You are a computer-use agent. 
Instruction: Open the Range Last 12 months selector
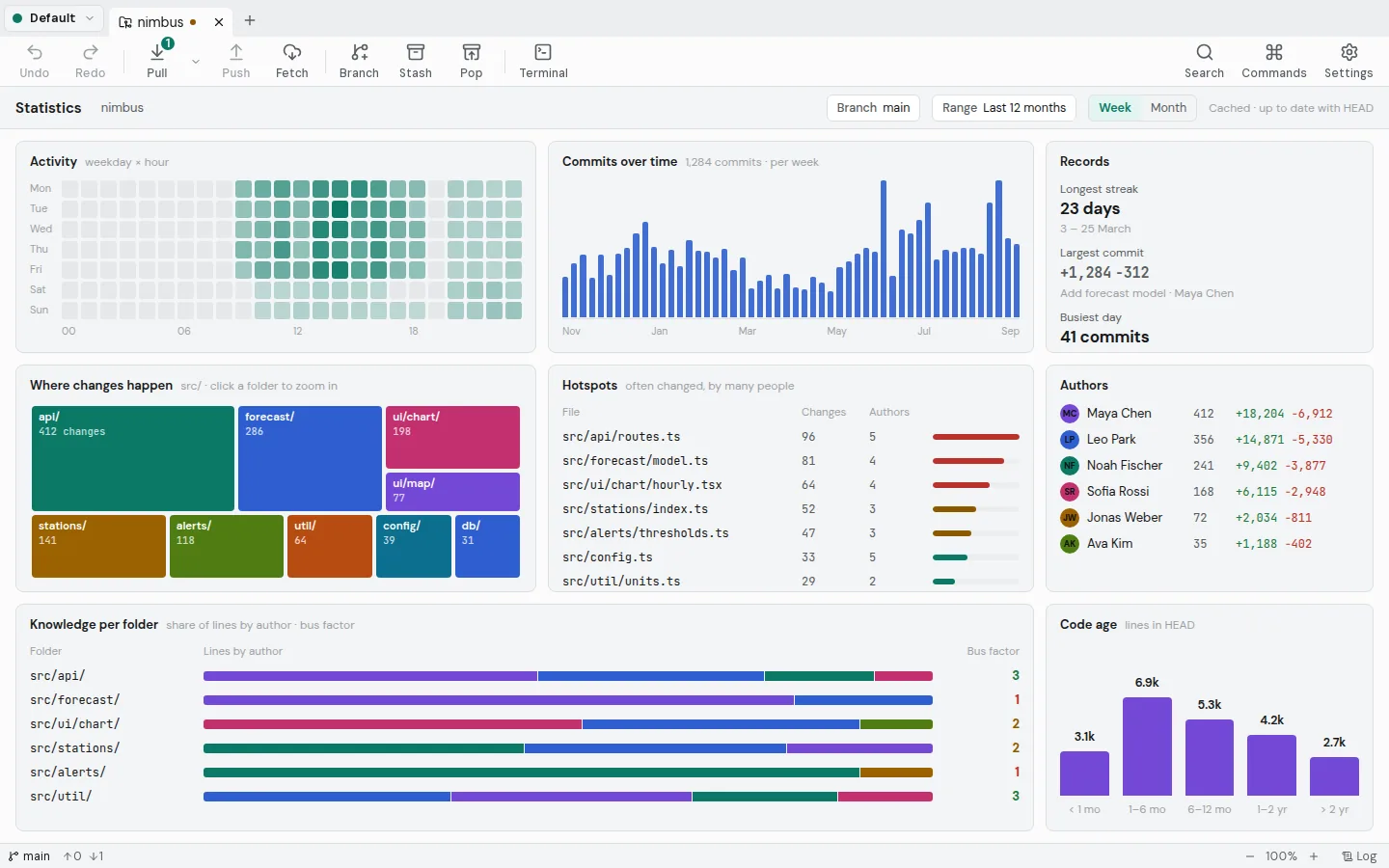click(1004, 108)
